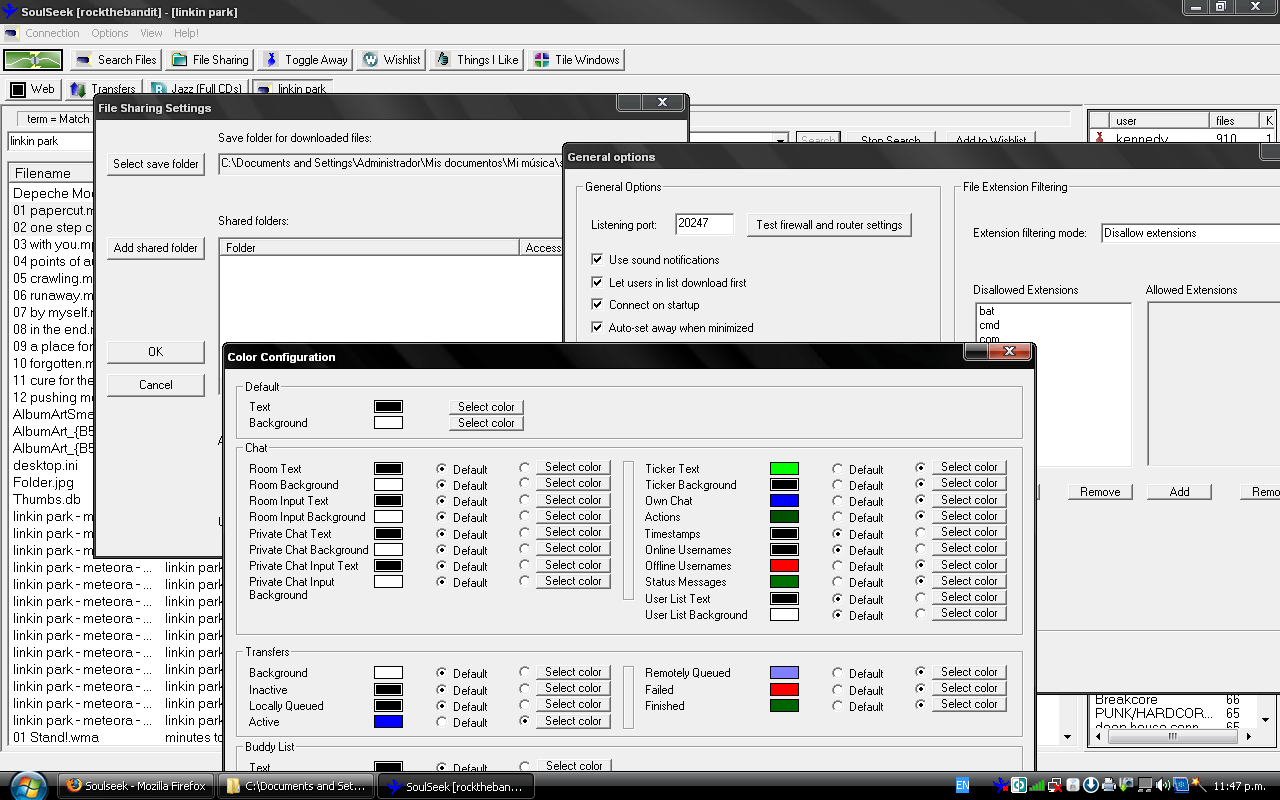
Task: Click the Filename column header
Action: click(x=50, y=173)
